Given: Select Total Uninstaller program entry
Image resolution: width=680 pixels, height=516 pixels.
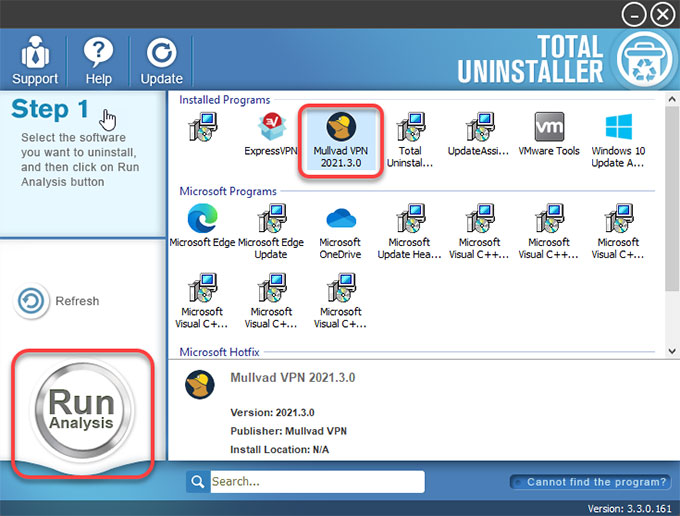Looking at the screenshot, I should [410, 140].
